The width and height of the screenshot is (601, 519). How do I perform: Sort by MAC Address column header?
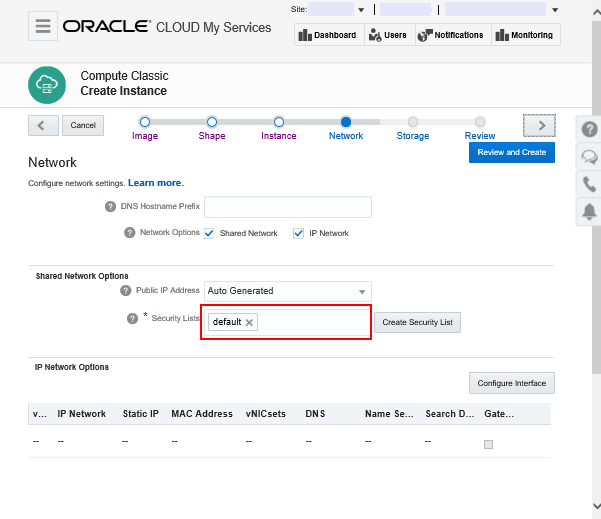(x=202, y=414)
